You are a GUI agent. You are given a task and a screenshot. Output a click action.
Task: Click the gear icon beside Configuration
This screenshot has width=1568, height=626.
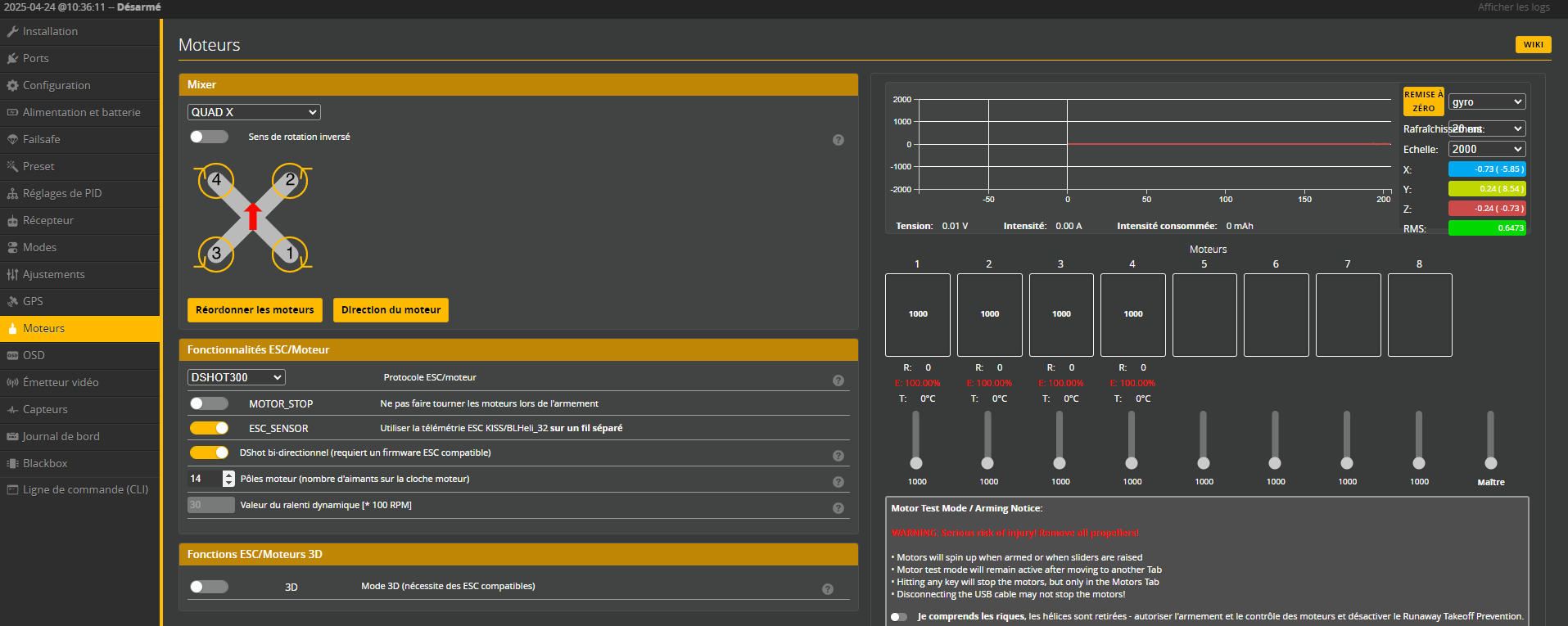[12, 85]
